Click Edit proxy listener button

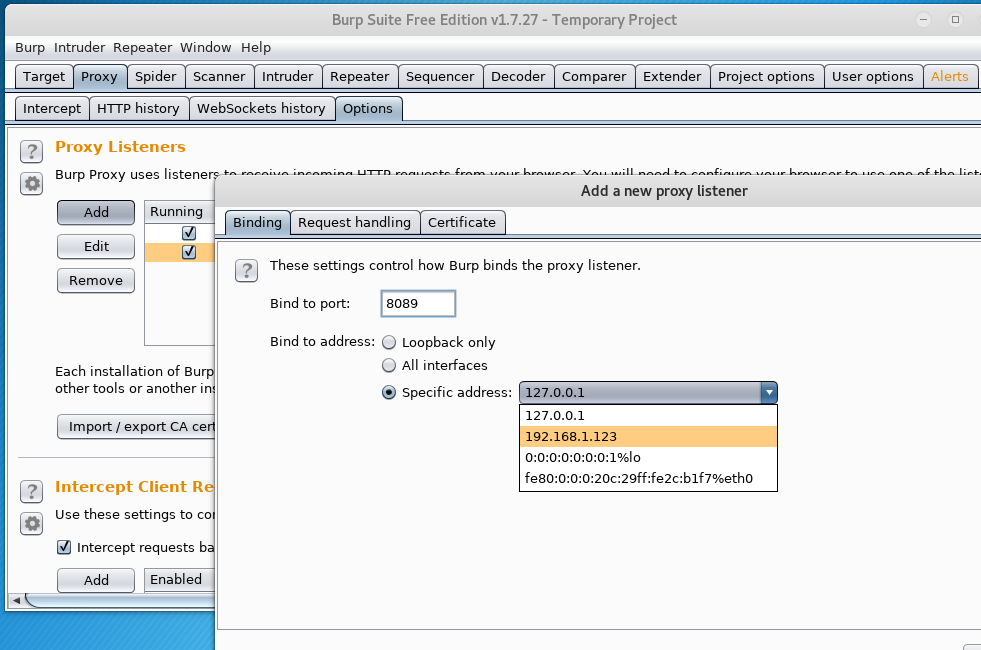click(96, 246)
